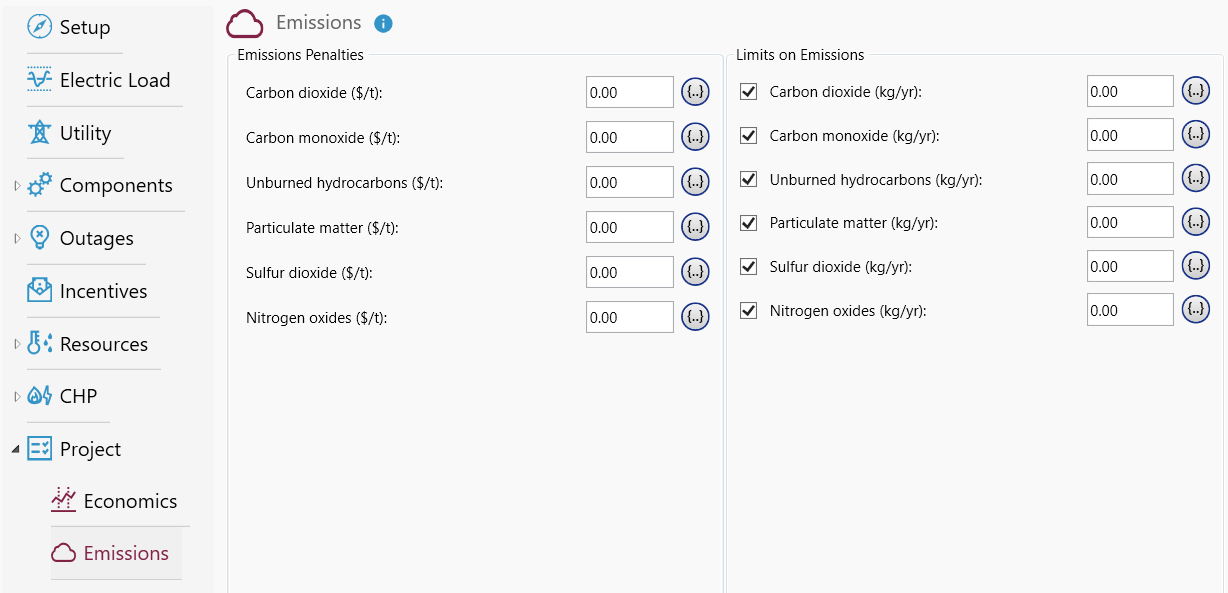Open sensitivity button for Carbon dioxide penalty
1228x593 pixels.
tap(695, 92)
